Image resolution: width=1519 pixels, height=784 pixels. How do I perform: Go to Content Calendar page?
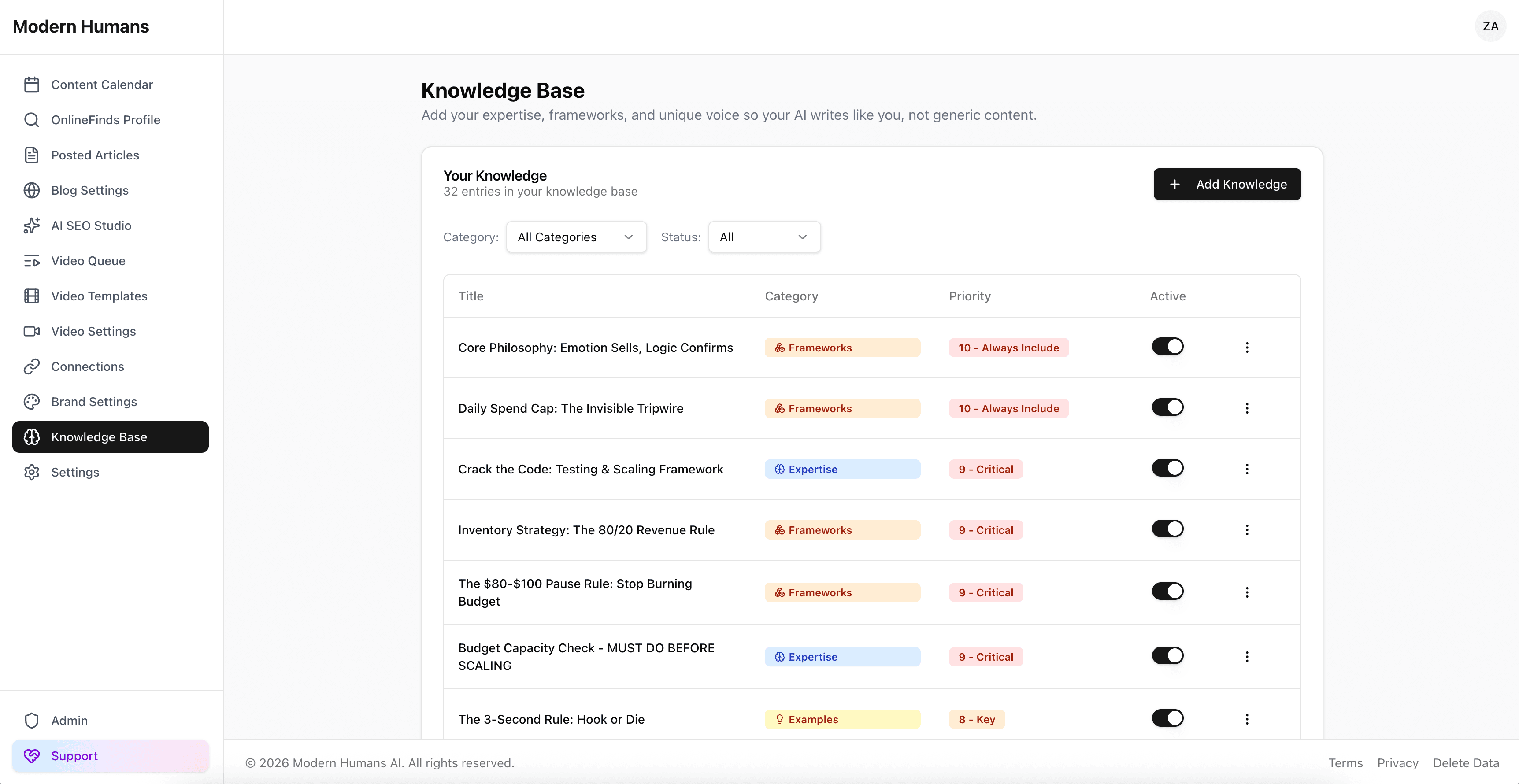[x=110, y=85]
